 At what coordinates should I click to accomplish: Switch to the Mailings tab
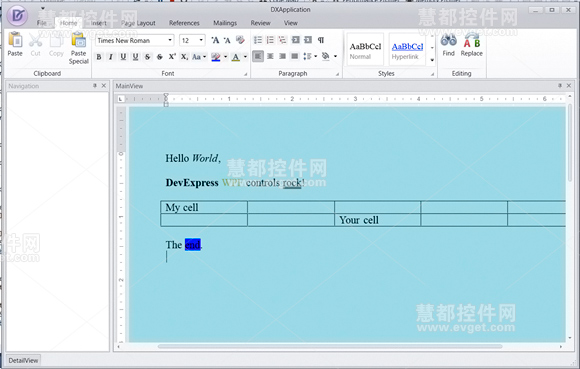point(225,23)
